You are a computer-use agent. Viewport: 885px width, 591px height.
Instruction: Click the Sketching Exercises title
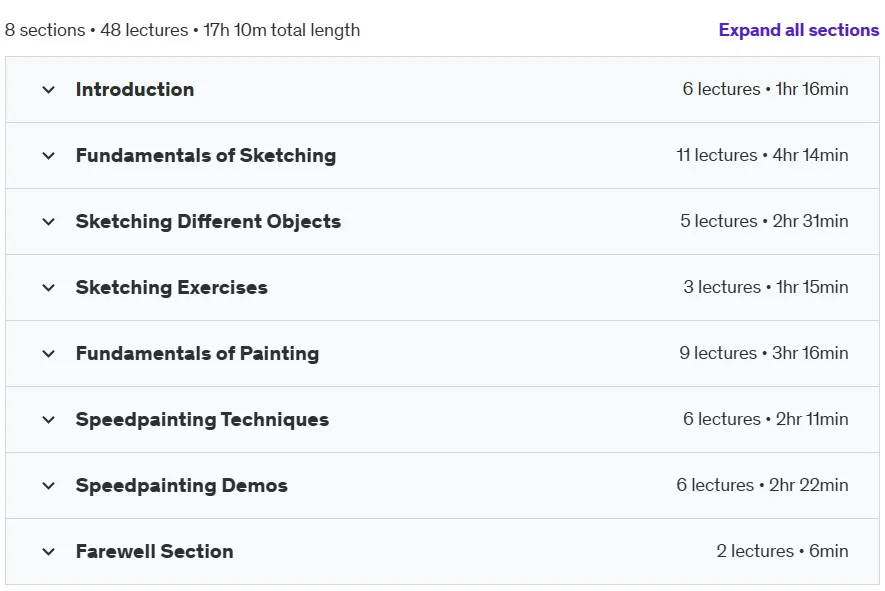tap(172, 287)
